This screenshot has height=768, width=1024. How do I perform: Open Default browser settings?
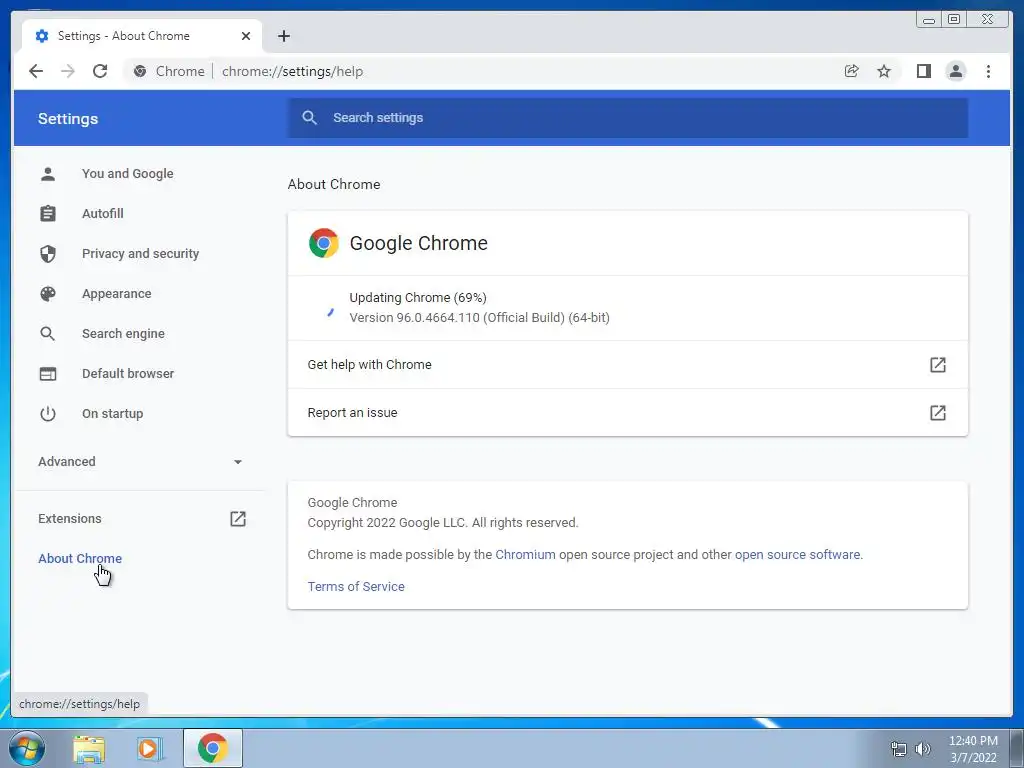128,374
